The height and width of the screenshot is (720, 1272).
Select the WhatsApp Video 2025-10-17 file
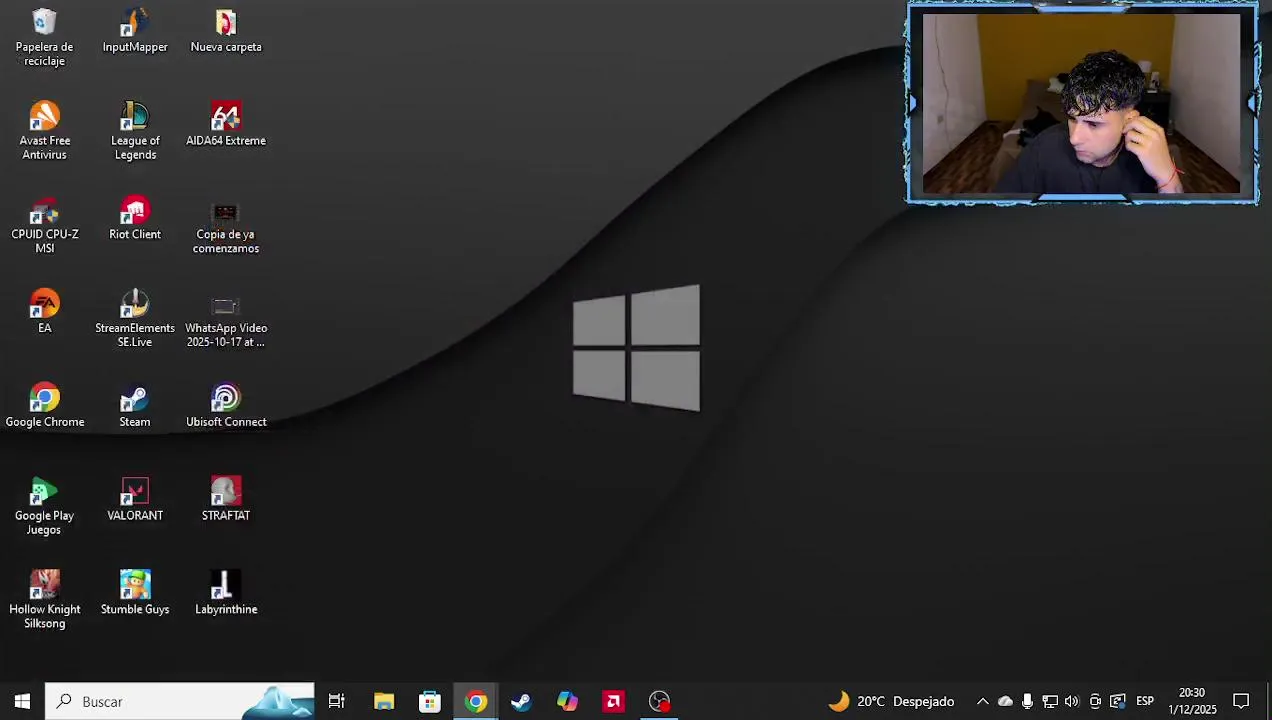[226, 318]
